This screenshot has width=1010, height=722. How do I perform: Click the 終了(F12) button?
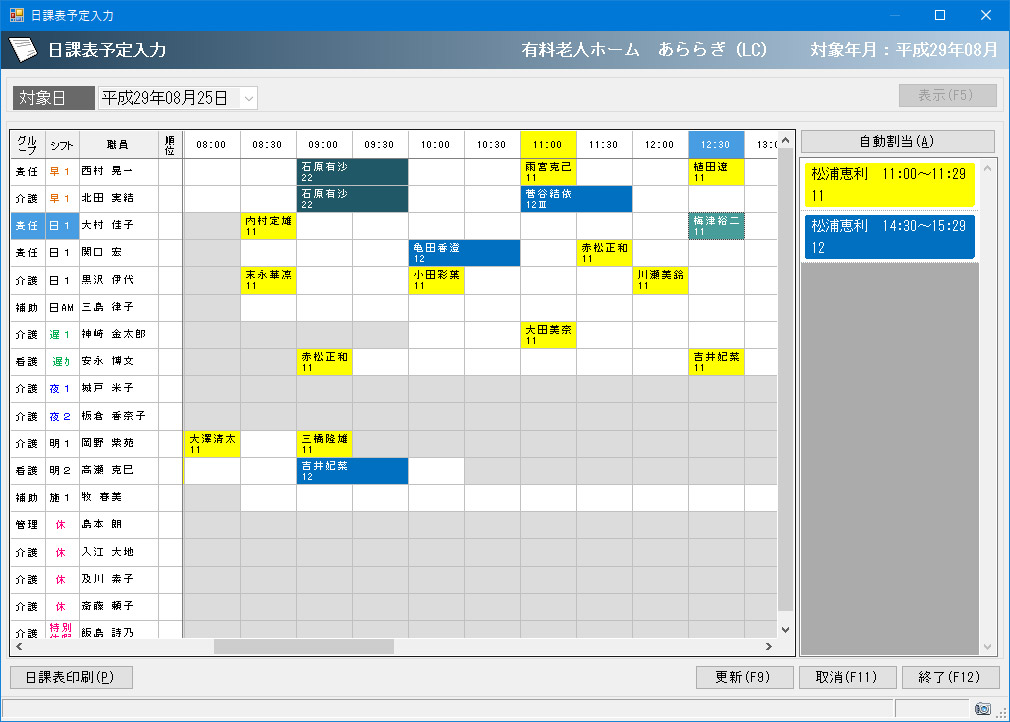pyautogui.click(x=950, y=677)
